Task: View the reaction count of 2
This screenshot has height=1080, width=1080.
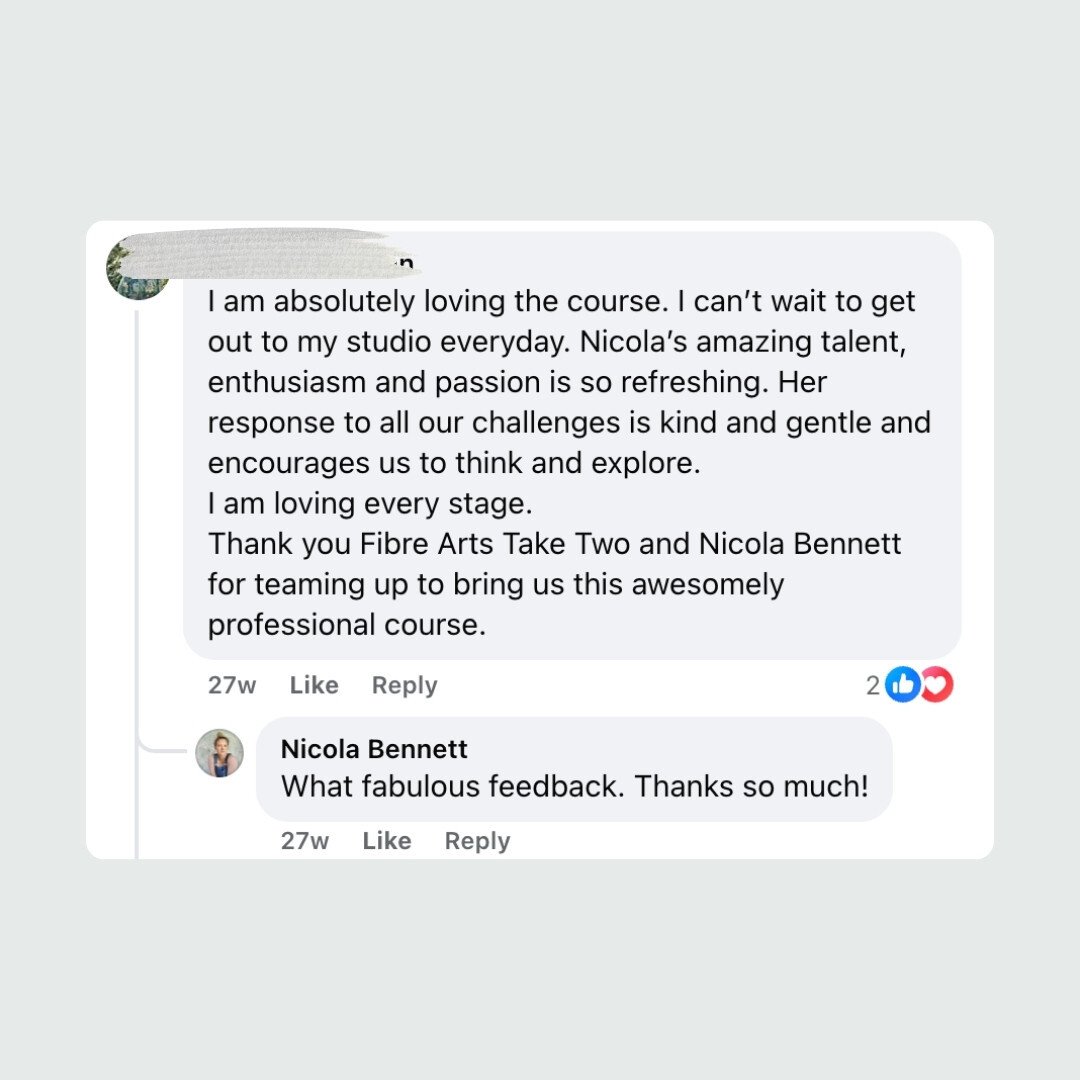Action: [873, 685]
